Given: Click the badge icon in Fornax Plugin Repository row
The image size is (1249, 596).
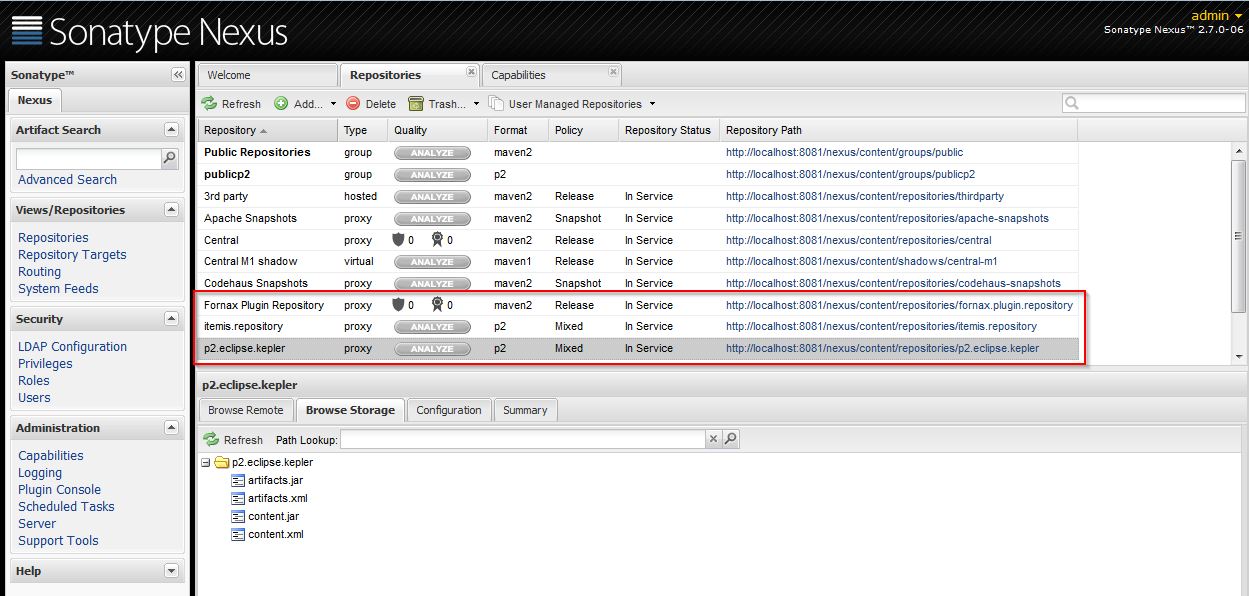Looking at the screenshot, I should coord(437,305).
